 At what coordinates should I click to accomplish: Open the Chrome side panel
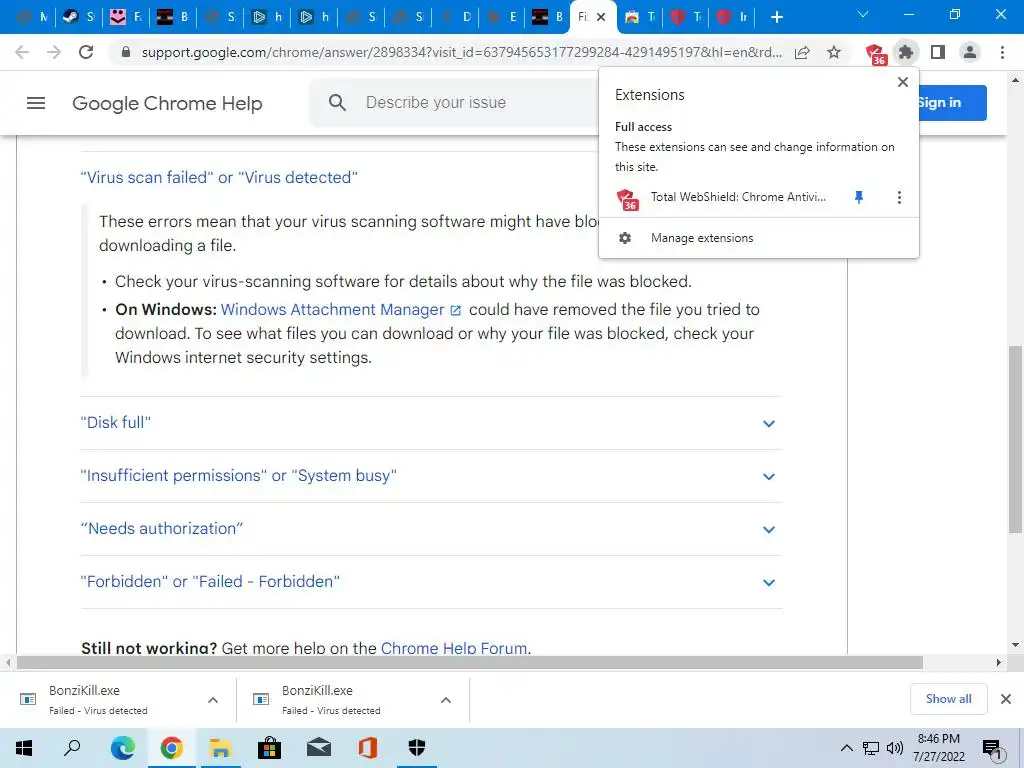point(938,52)
